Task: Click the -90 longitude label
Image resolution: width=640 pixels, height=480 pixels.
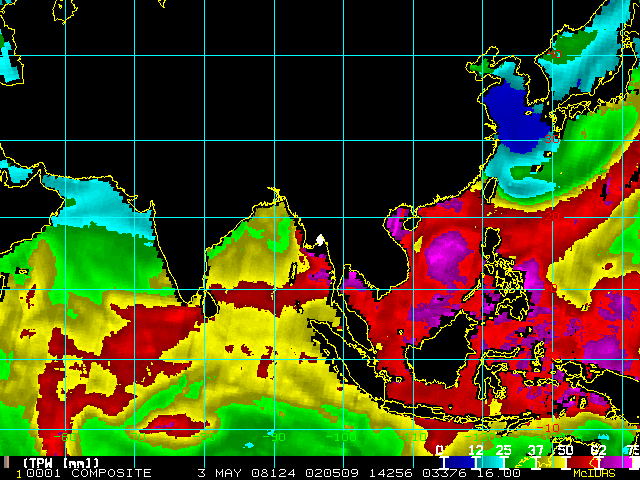Action: pos(274,437)
